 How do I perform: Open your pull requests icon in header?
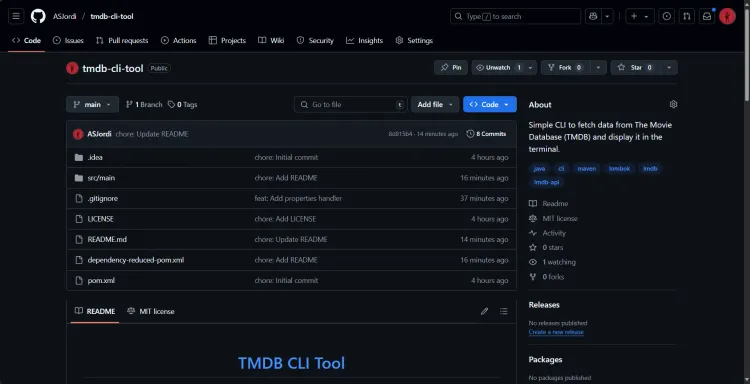687,16
